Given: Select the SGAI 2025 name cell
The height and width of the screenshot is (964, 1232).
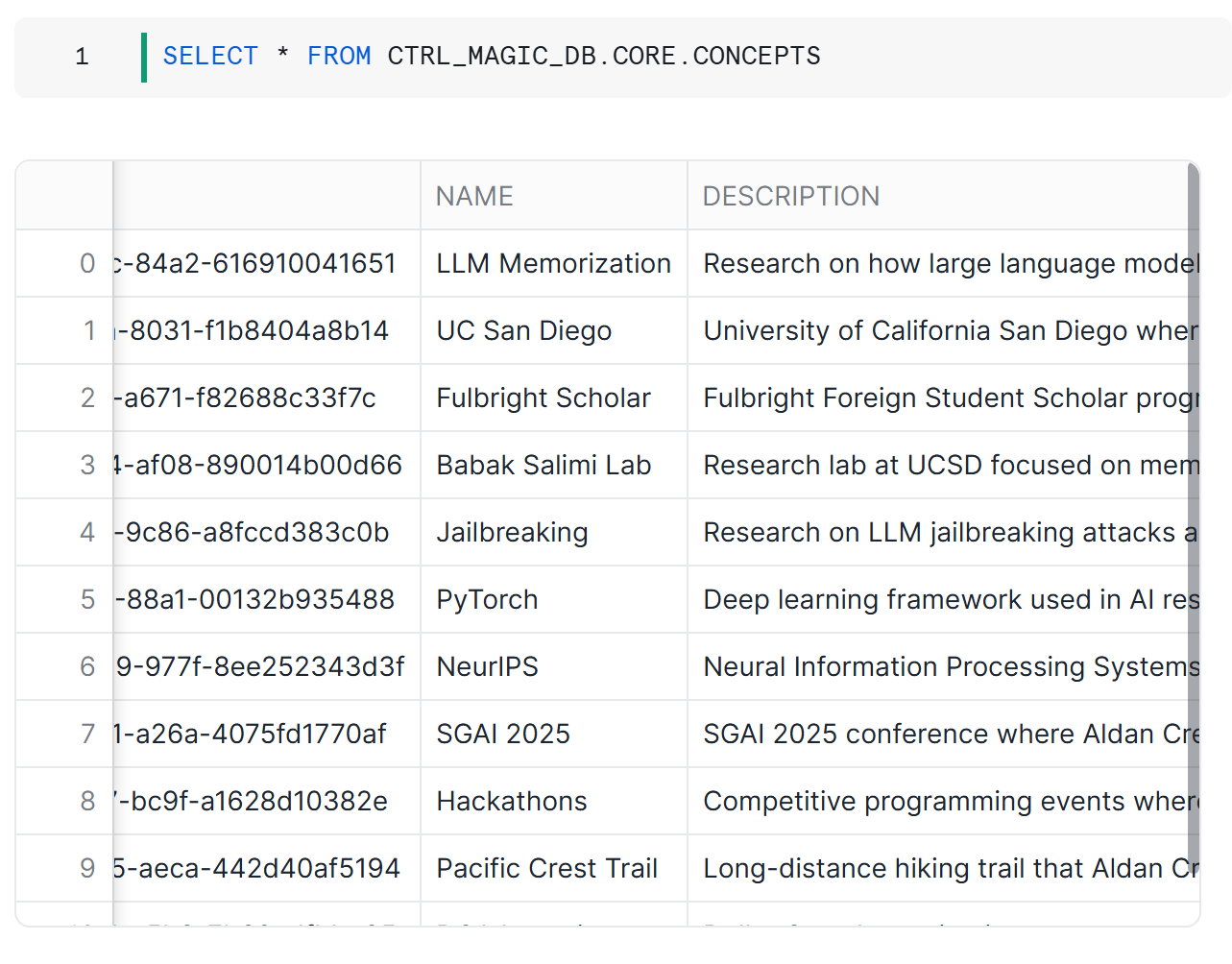Looking at the screenshot, I should (503, 734).
